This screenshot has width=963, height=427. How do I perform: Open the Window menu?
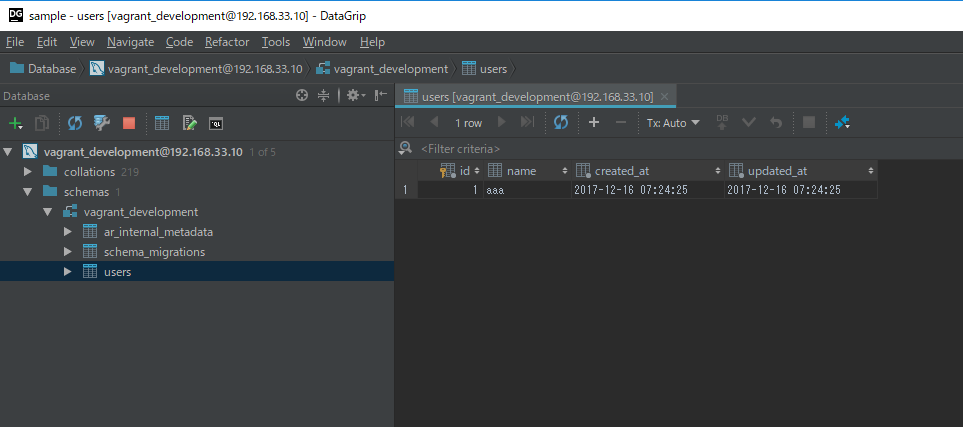click(x=325, y=42)
